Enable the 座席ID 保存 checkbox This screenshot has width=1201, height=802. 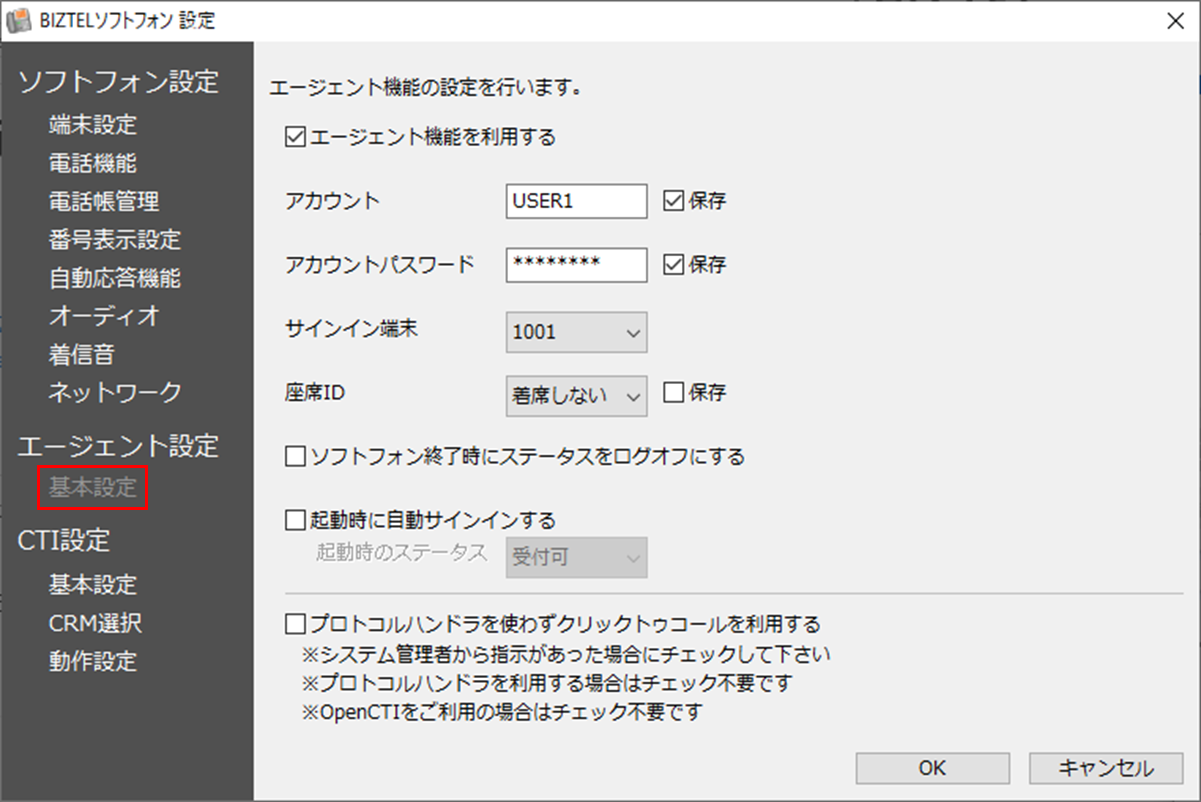[673, 392]
